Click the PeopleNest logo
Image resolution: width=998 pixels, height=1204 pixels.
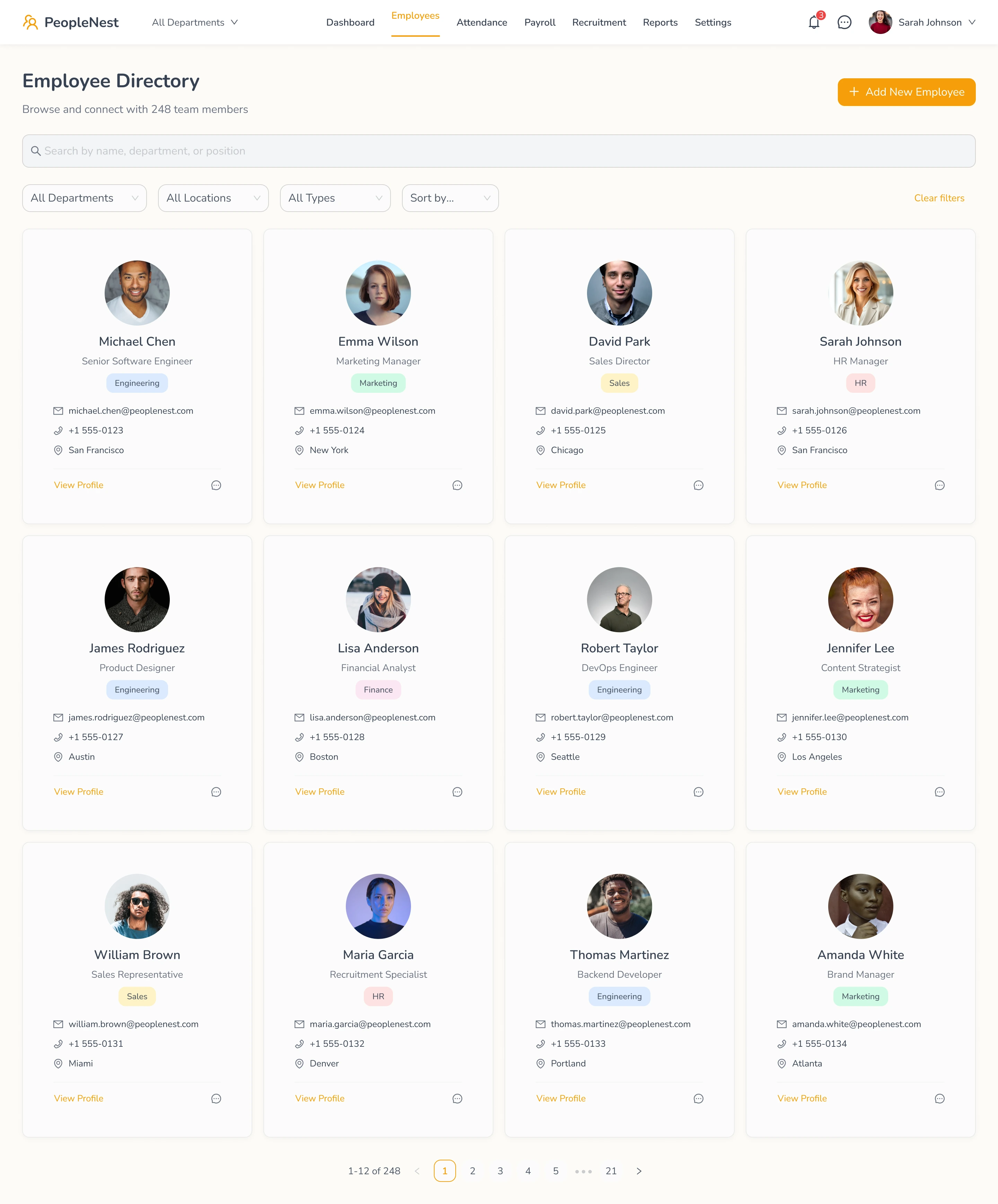point(71,23)
